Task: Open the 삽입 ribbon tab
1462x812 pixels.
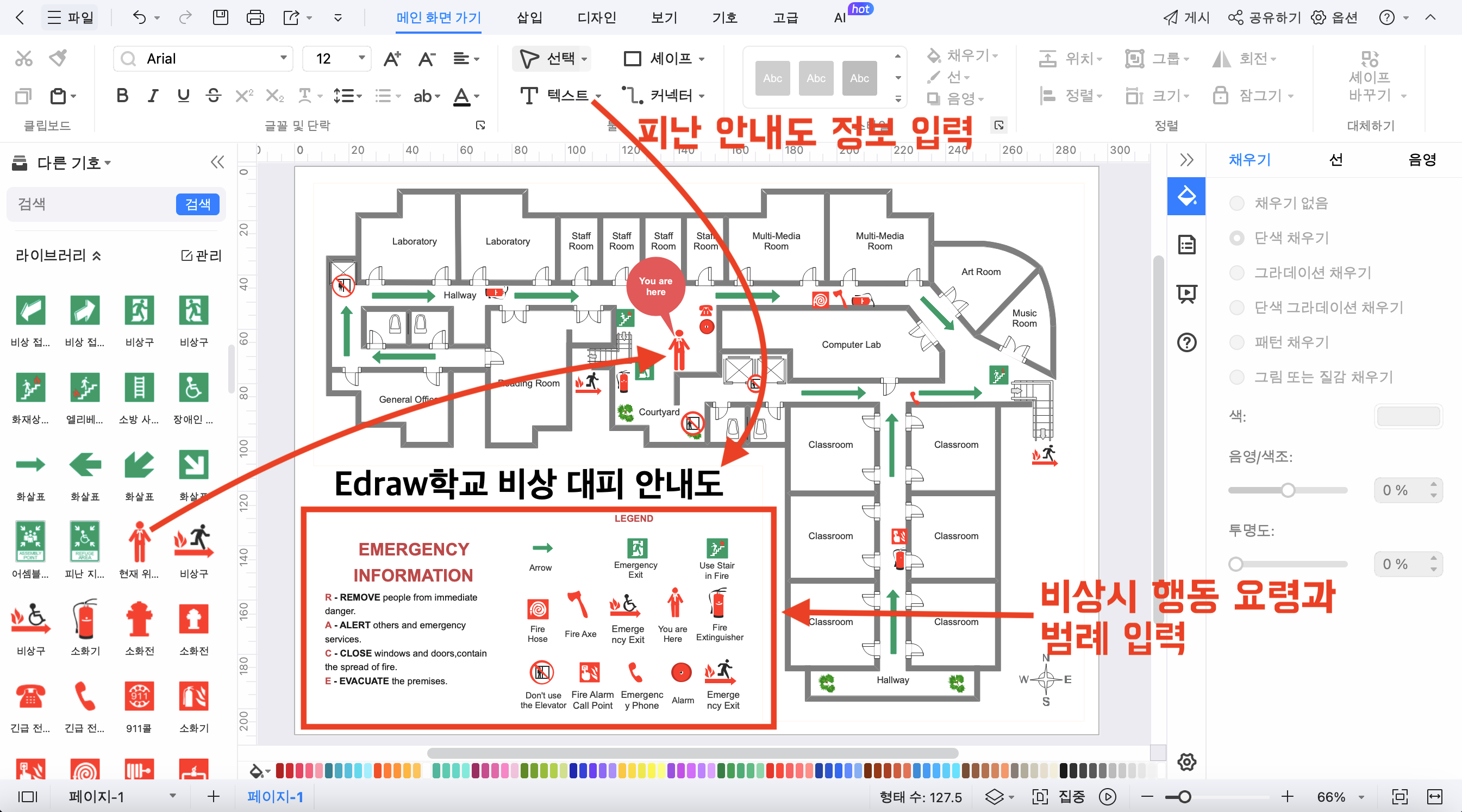Action: [x=529, y=17]
